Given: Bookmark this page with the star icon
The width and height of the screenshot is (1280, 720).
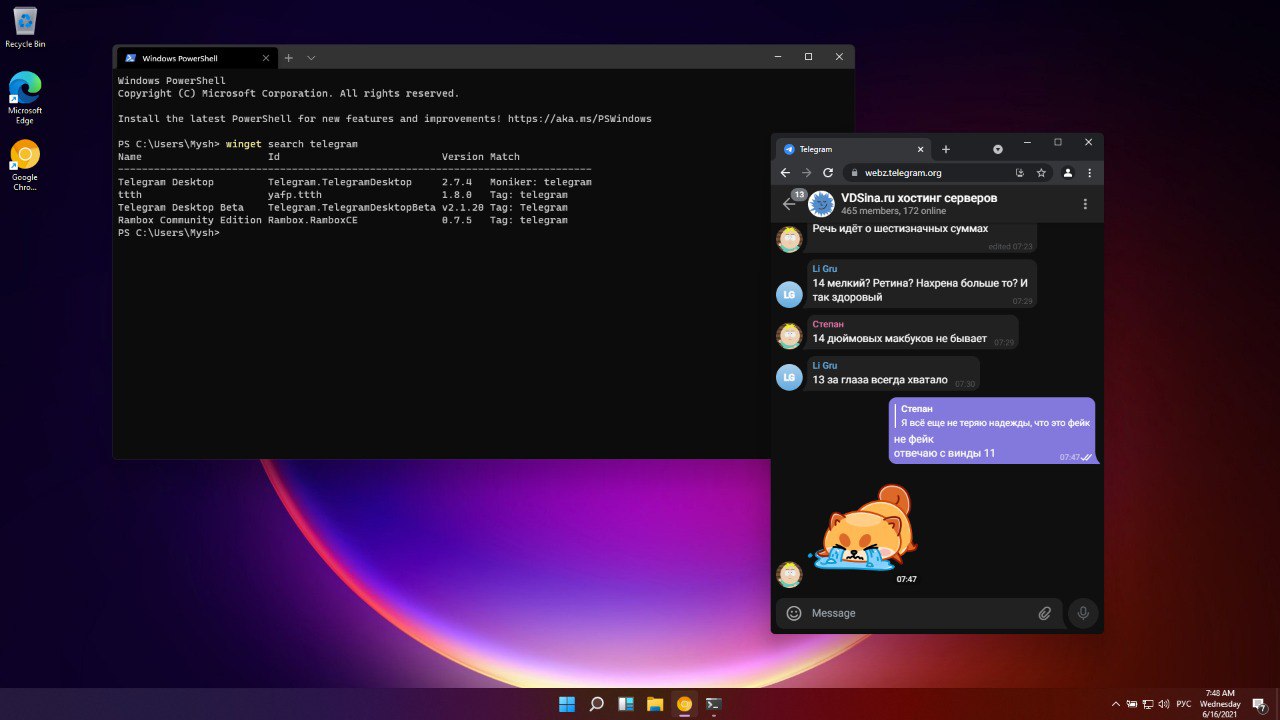Looking at the screenshot, I should click(1041, 173).
